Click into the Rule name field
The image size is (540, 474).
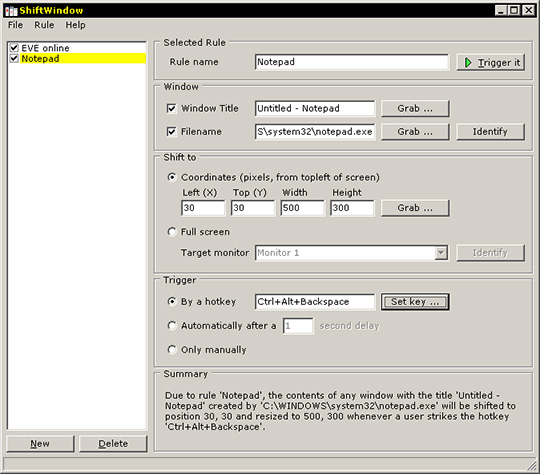pos(352,62)
